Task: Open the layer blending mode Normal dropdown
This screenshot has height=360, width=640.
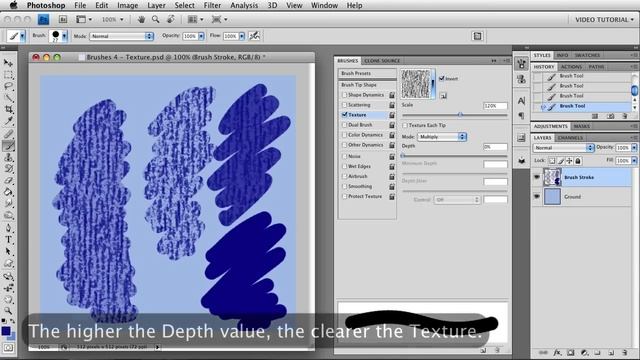Action: coord(563,148)
